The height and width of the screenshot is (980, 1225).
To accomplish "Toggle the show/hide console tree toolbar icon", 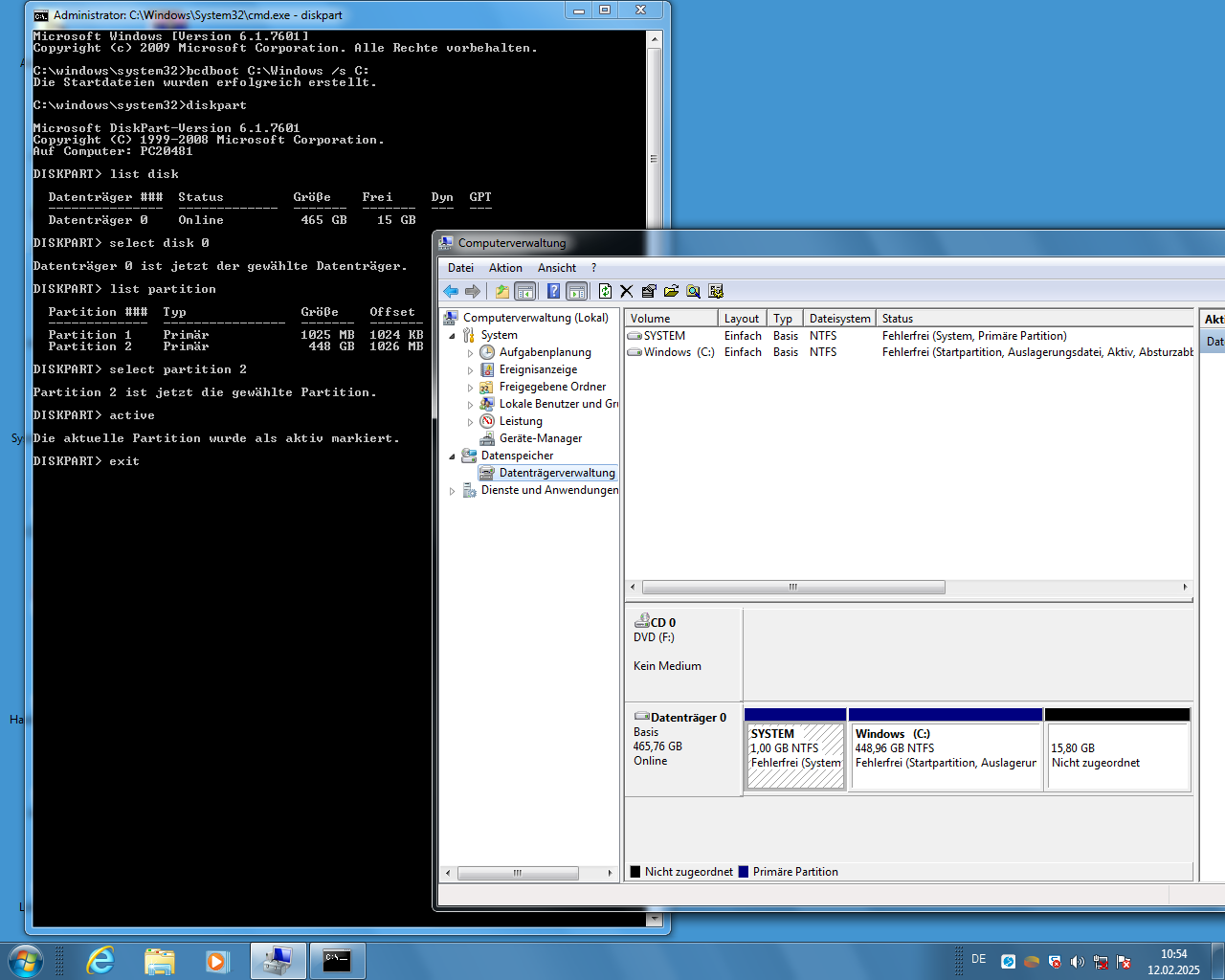I will (524, 291).
